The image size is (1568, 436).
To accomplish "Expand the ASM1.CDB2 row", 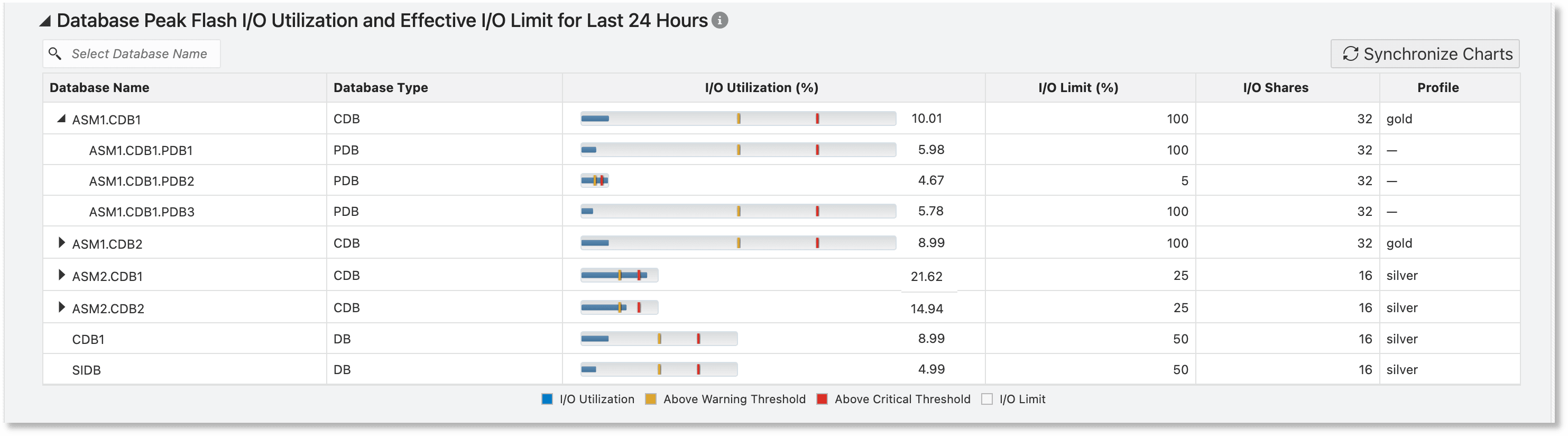I will tap(61, 243).
